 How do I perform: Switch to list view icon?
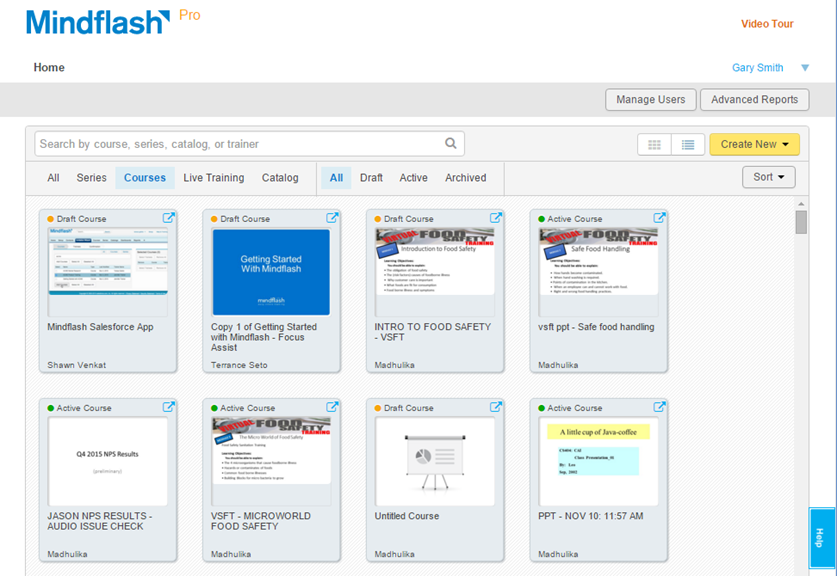pyautogui.click(x=688, y=145)
